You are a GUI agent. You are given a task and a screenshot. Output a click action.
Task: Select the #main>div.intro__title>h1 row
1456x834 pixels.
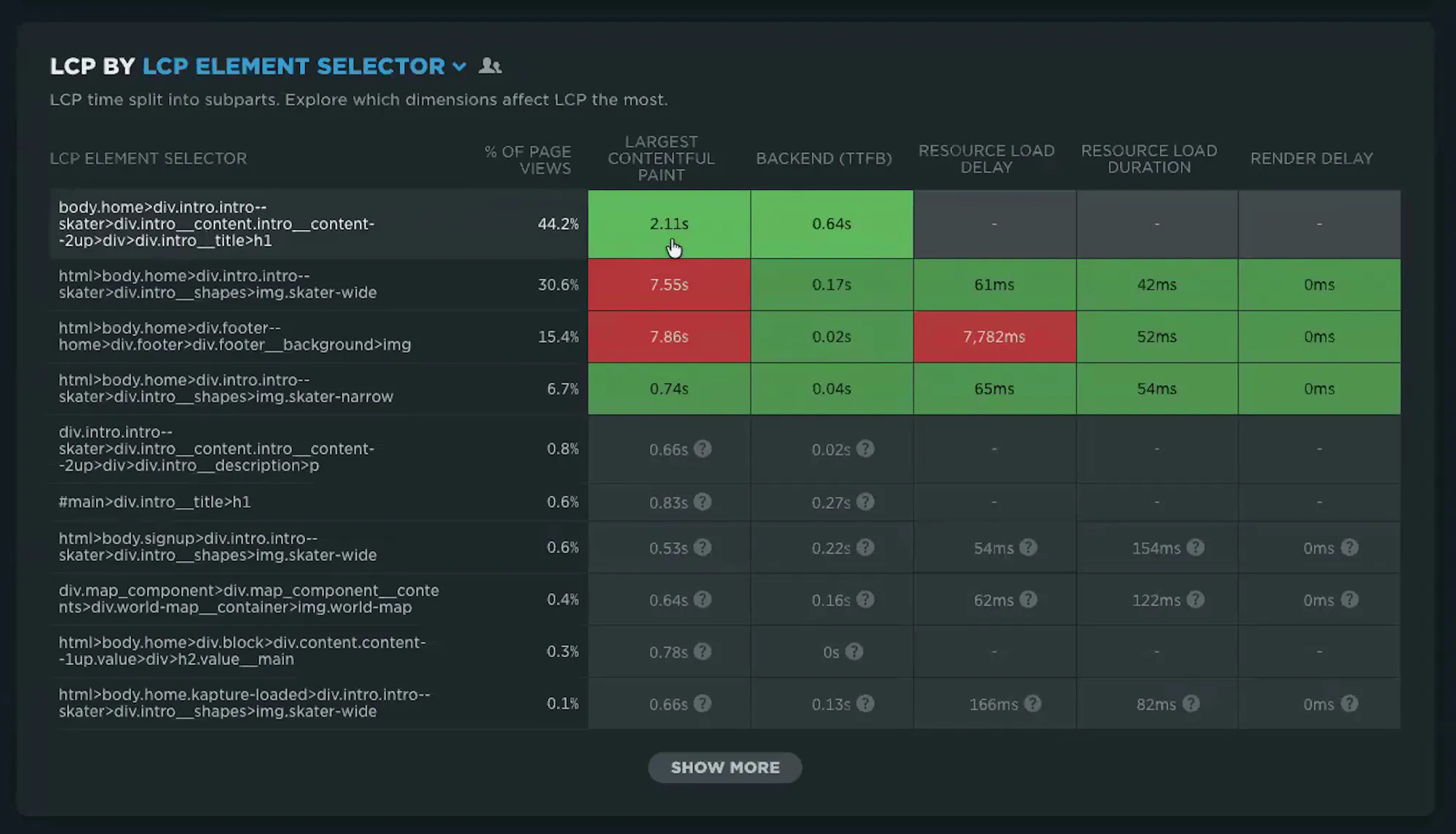724,502
